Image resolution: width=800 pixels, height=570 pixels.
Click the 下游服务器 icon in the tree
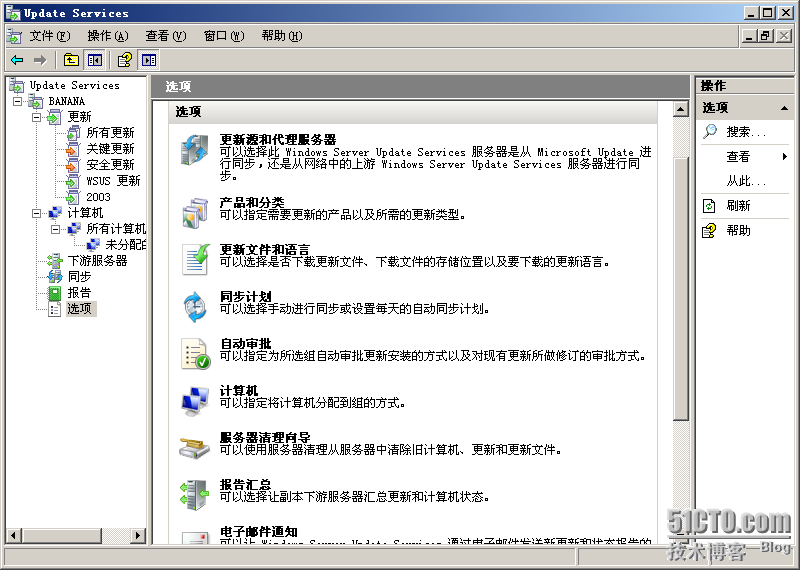point(55,261)
